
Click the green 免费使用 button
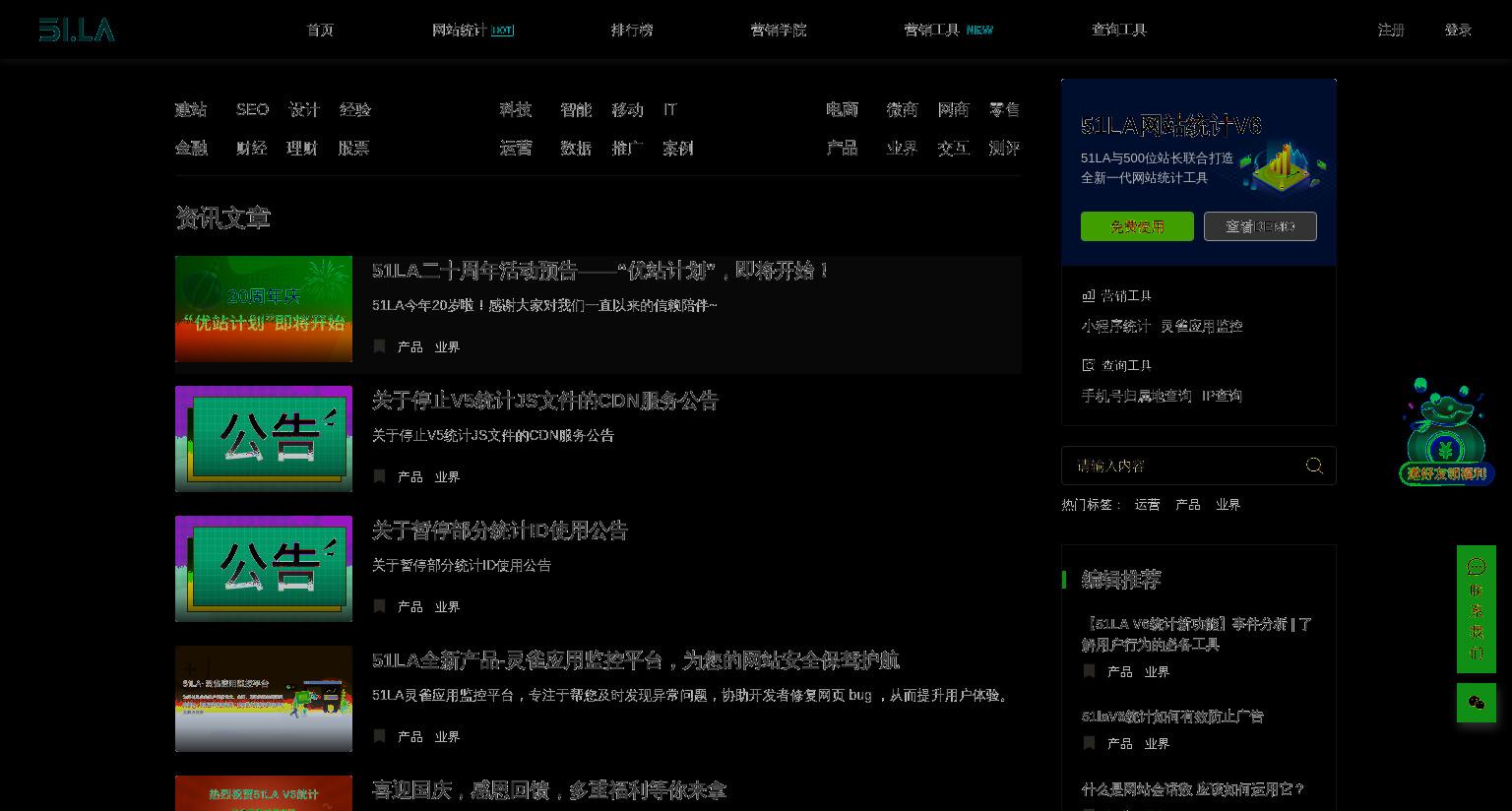pos(1137,226)
